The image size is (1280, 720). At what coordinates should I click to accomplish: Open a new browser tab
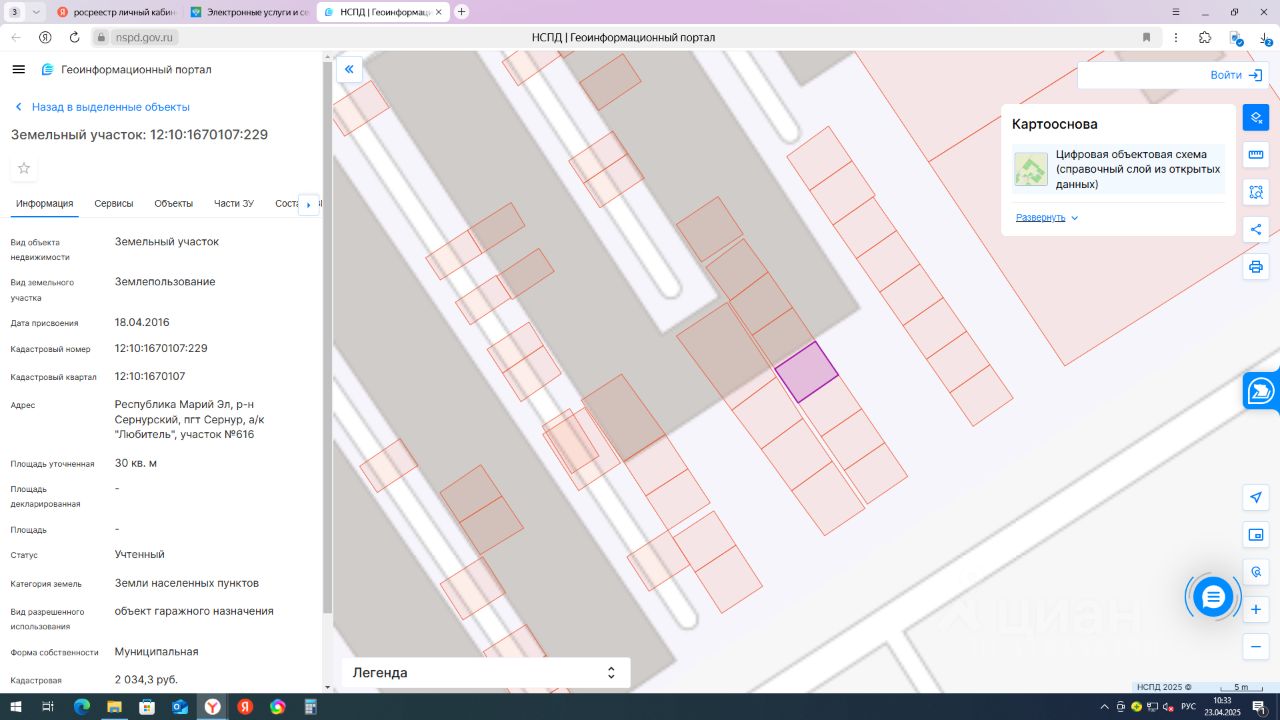click(461, 12)
